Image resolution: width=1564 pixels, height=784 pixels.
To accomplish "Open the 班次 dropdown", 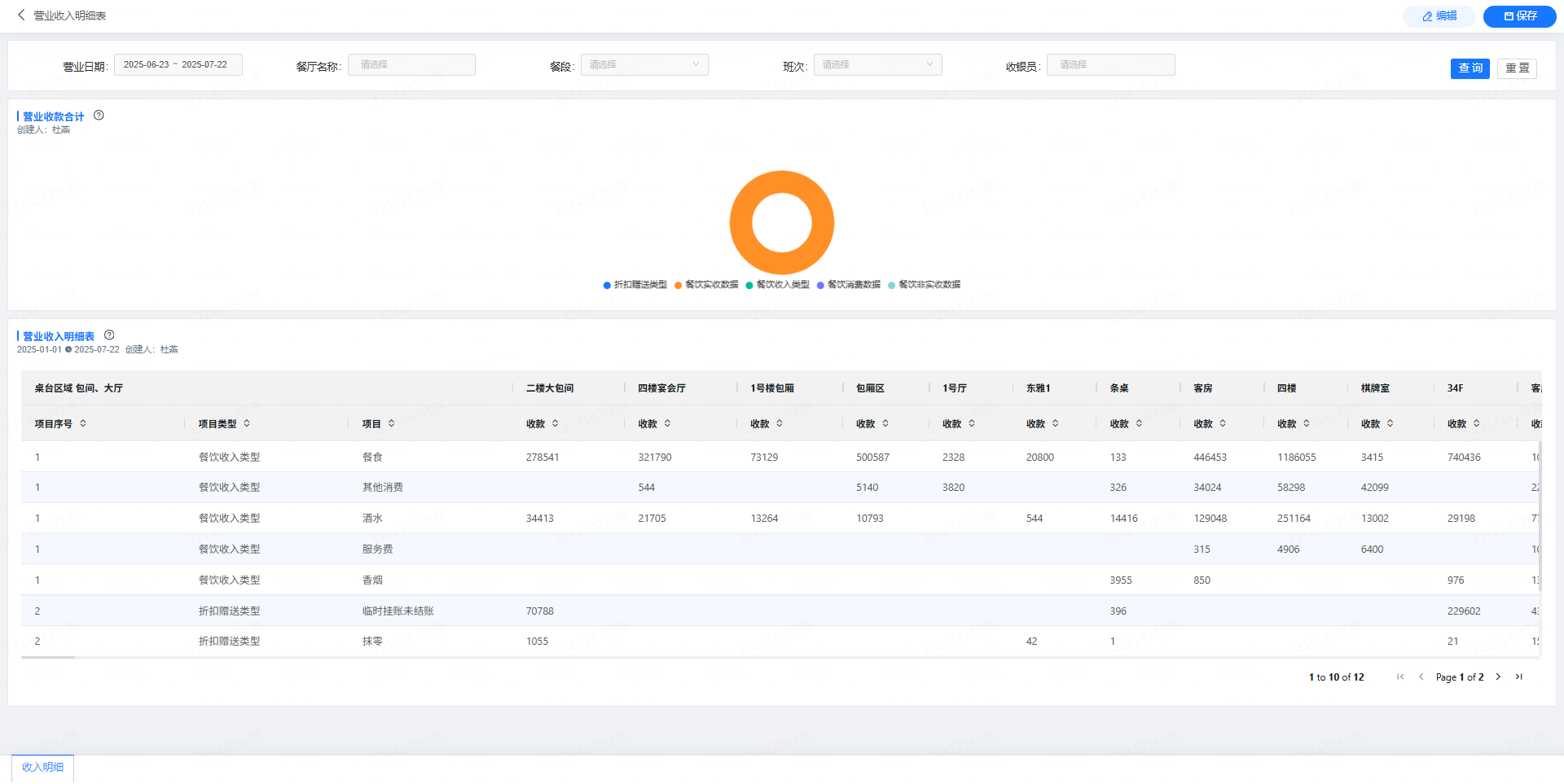I will (x=877, y=65).
